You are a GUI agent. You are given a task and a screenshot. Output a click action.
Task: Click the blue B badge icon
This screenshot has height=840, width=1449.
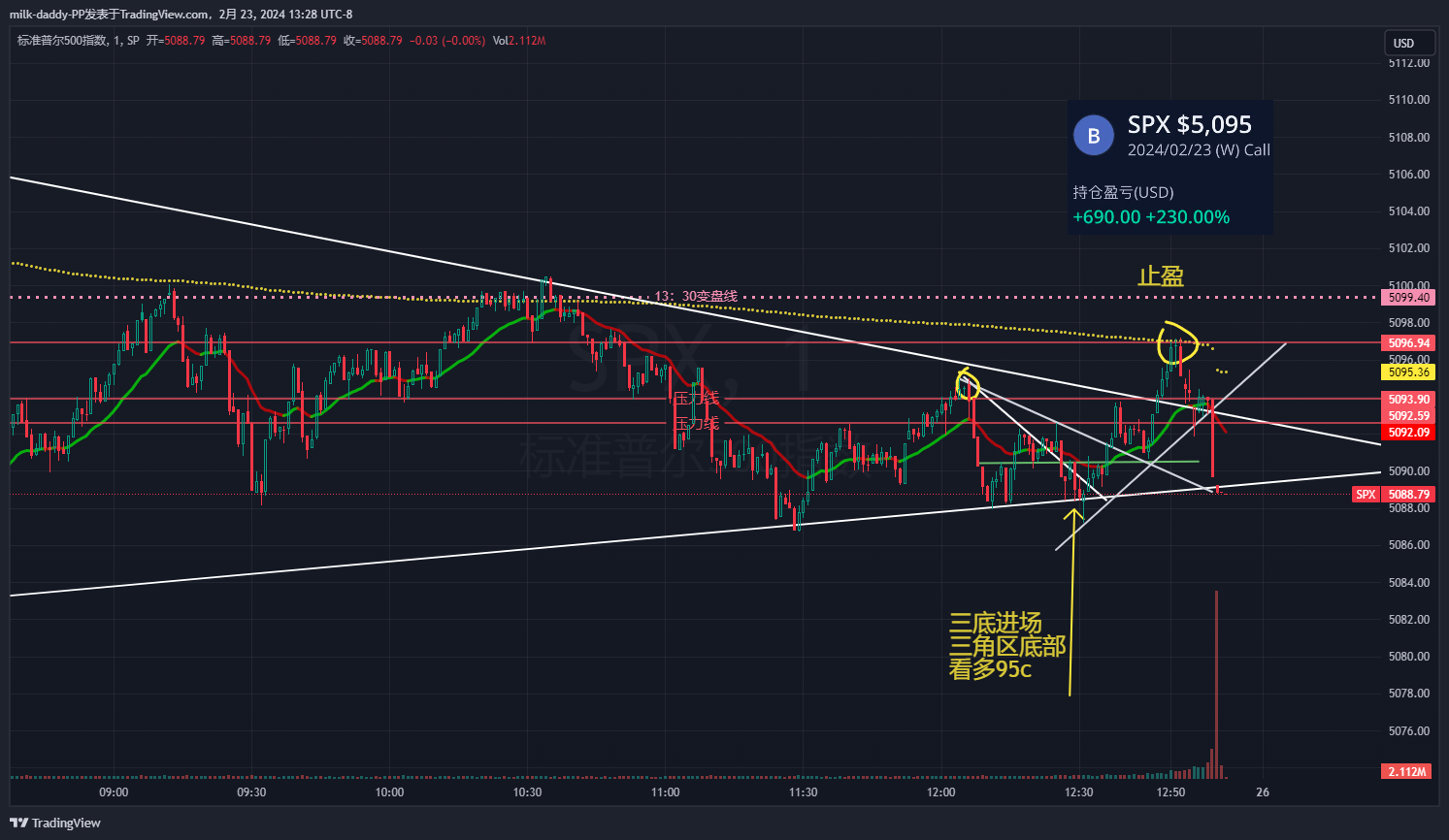pyautogui.click(x=1094, y=136)
